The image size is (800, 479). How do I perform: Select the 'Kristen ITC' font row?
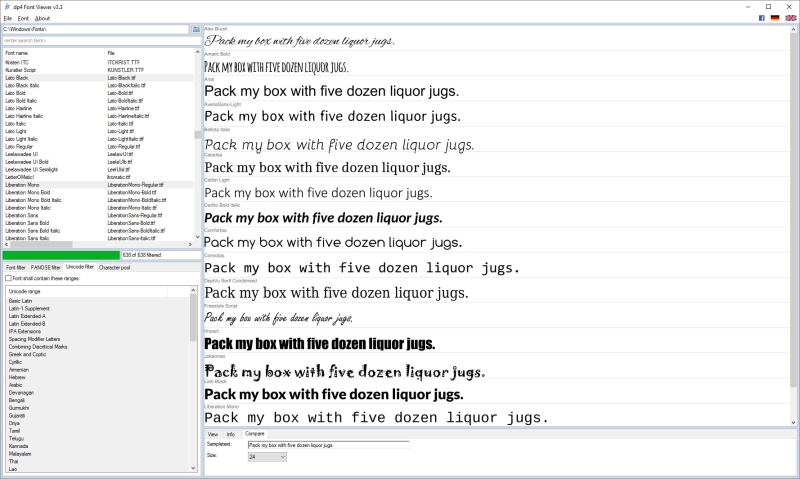pos(98,62)
